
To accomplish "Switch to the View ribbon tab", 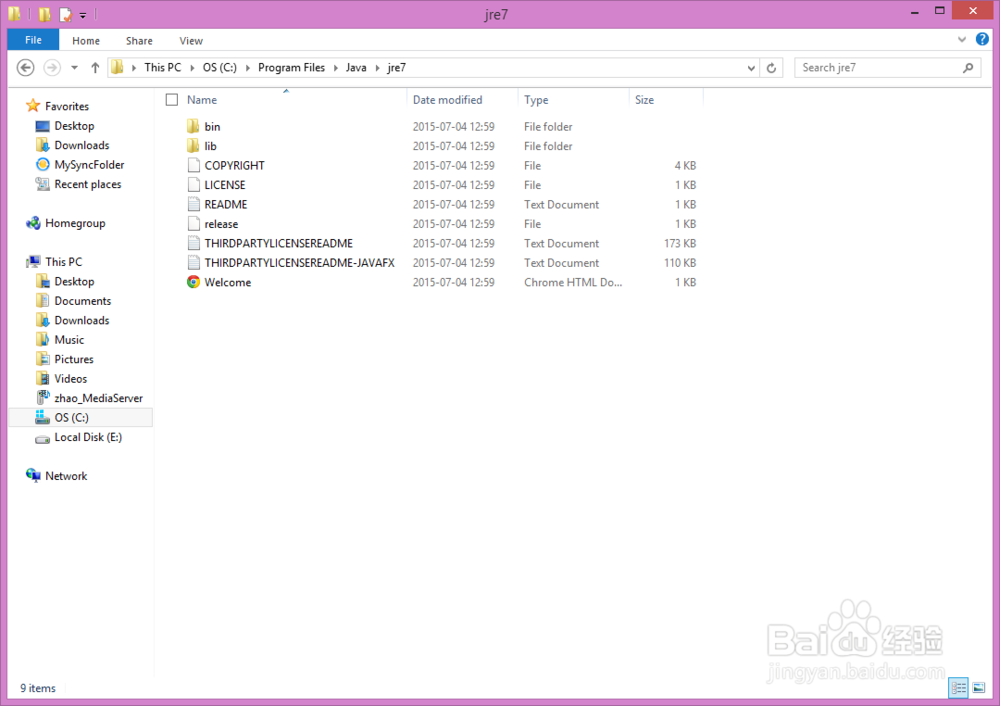I will [191, 41].
